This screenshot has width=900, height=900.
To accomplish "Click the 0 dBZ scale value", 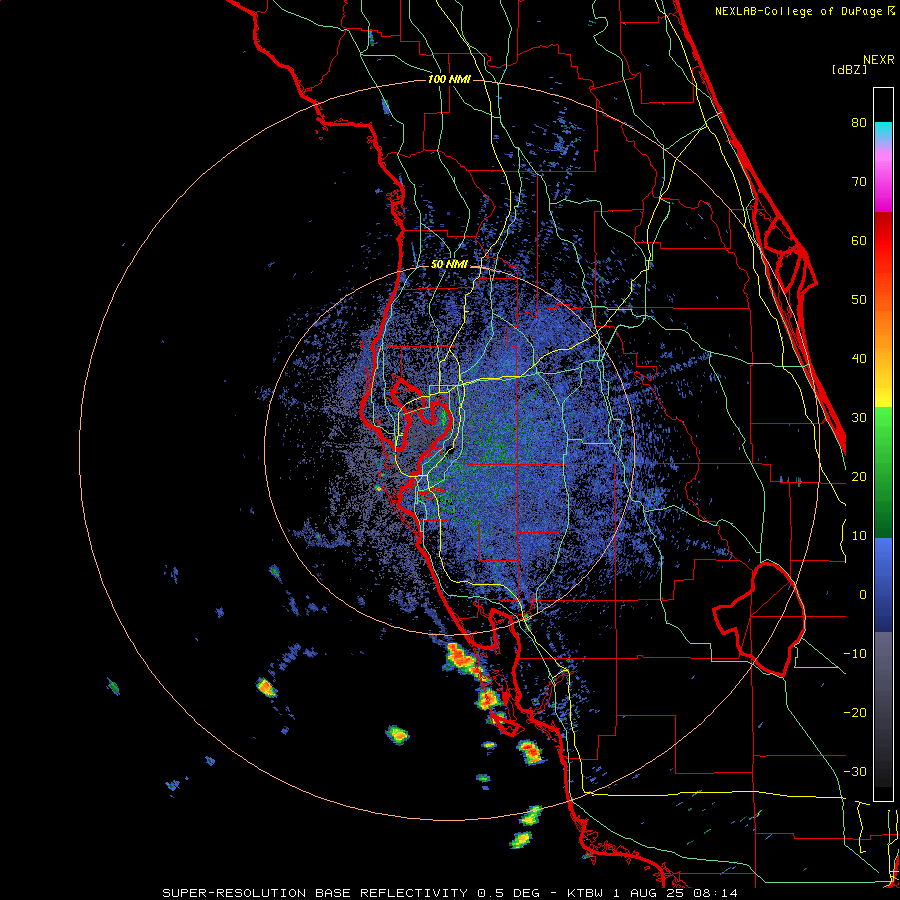I will coord(863,595).
